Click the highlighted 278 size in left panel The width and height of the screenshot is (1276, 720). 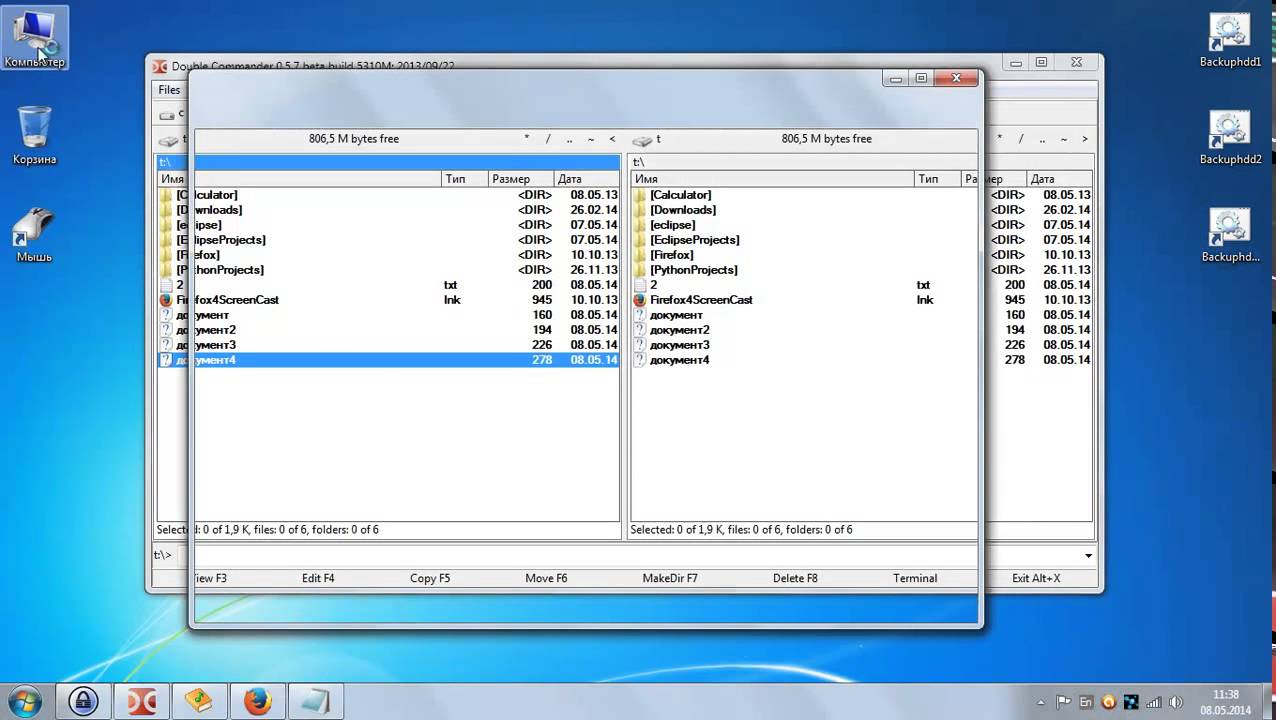[542, 360]
